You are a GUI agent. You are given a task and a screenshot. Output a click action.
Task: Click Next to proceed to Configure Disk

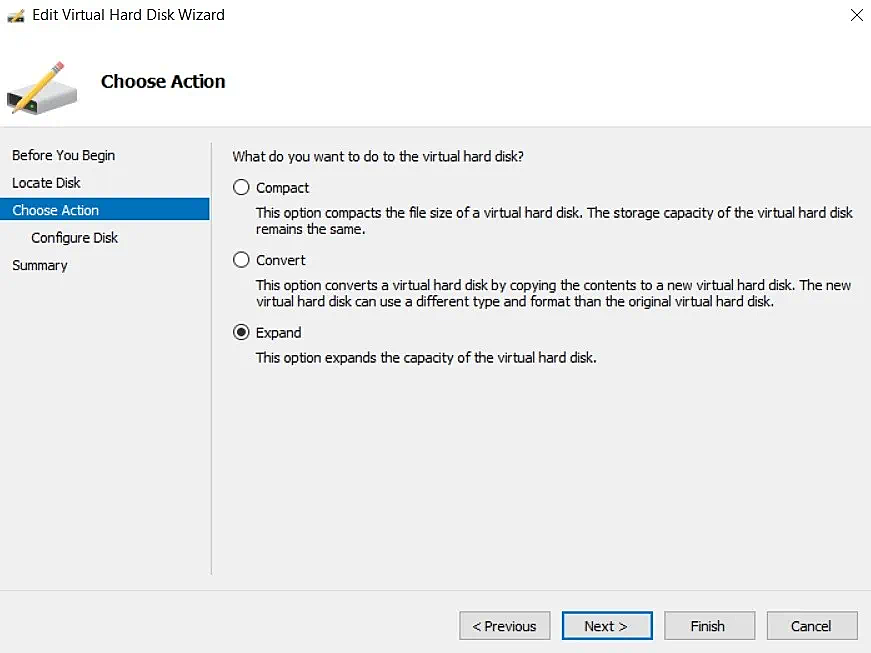click(607, 625)
